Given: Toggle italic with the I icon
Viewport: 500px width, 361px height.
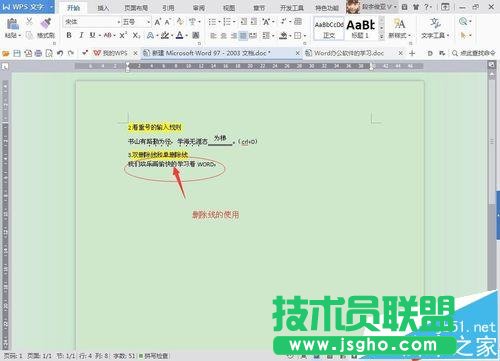Looking at the screenshot, I should pos(81,35).
